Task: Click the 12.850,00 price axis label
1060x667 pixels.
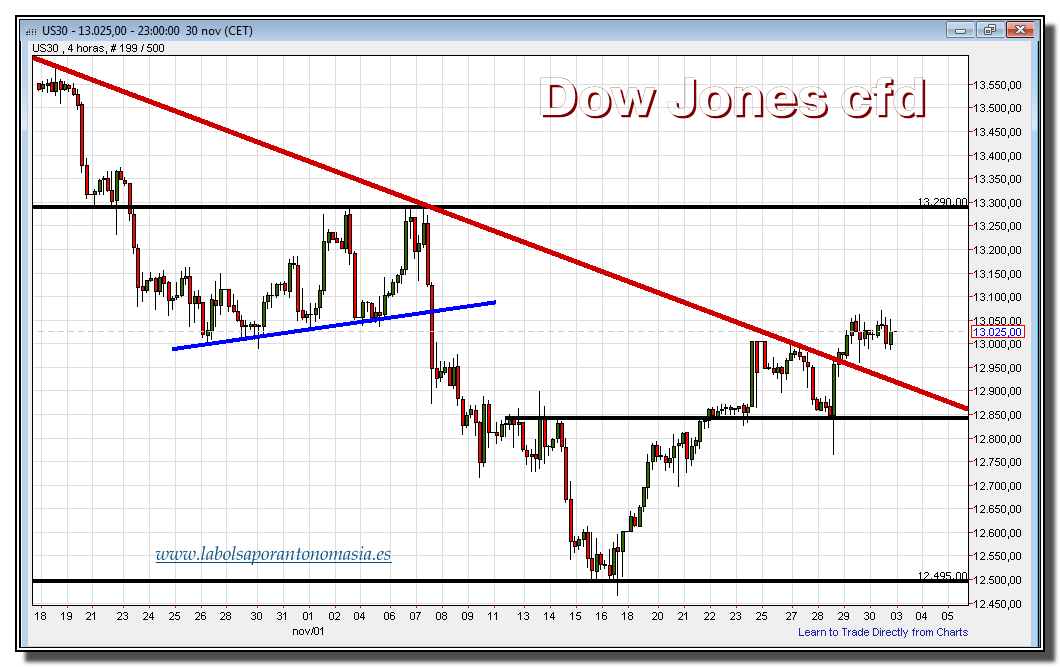Action: (x=997, y=415)
